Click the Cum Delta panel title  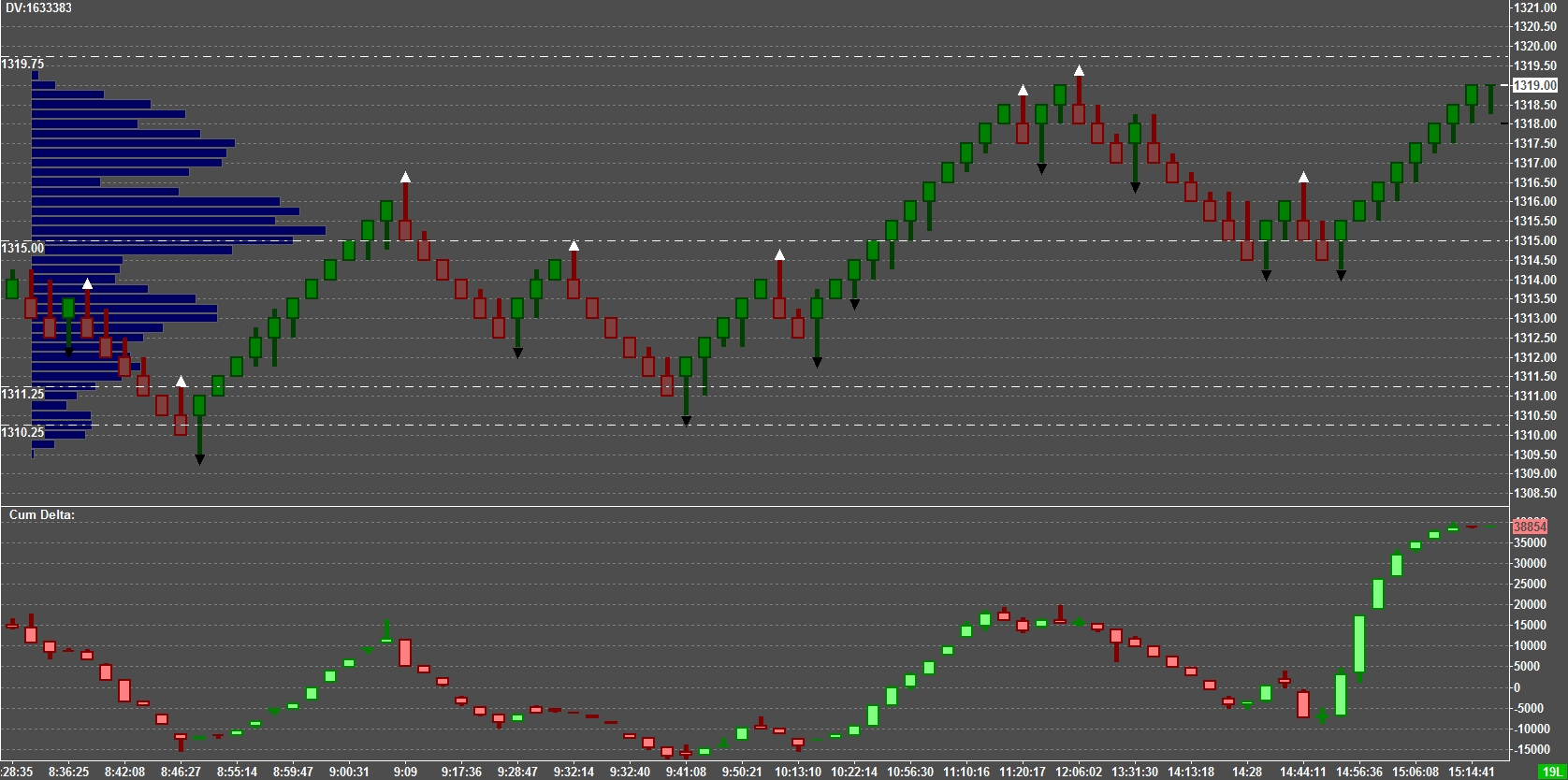pyautogui.click(x=42, y=514)
